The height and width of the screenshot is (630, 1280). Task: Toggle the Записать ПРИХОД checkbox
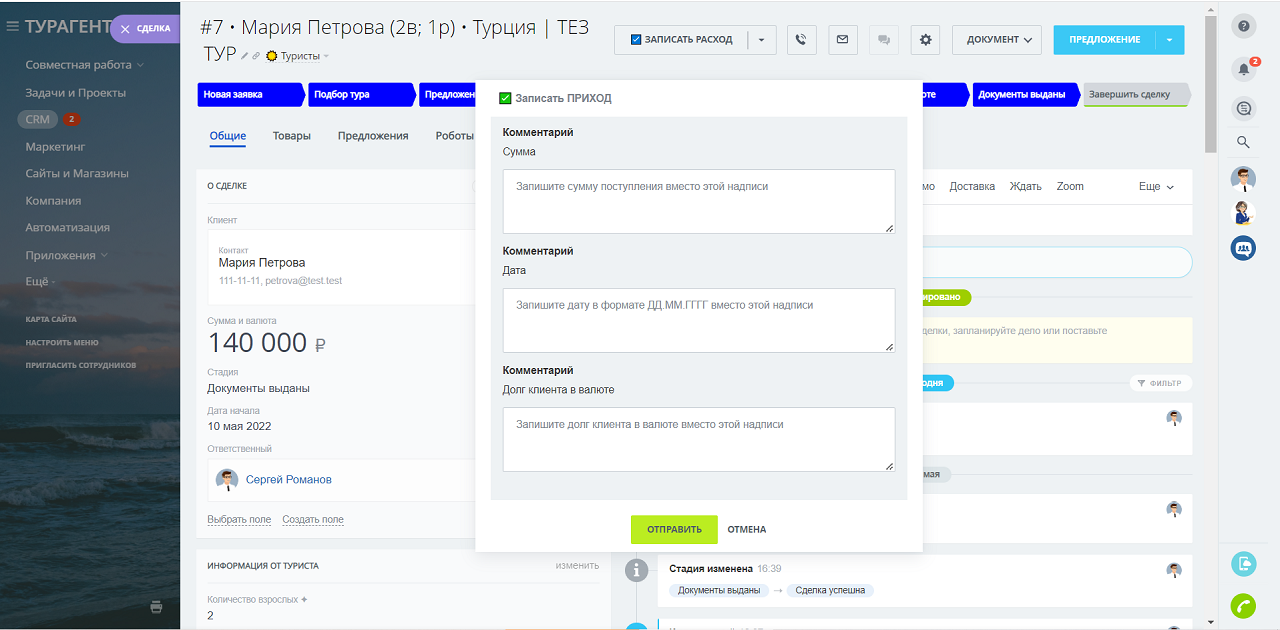pos(505,98)
